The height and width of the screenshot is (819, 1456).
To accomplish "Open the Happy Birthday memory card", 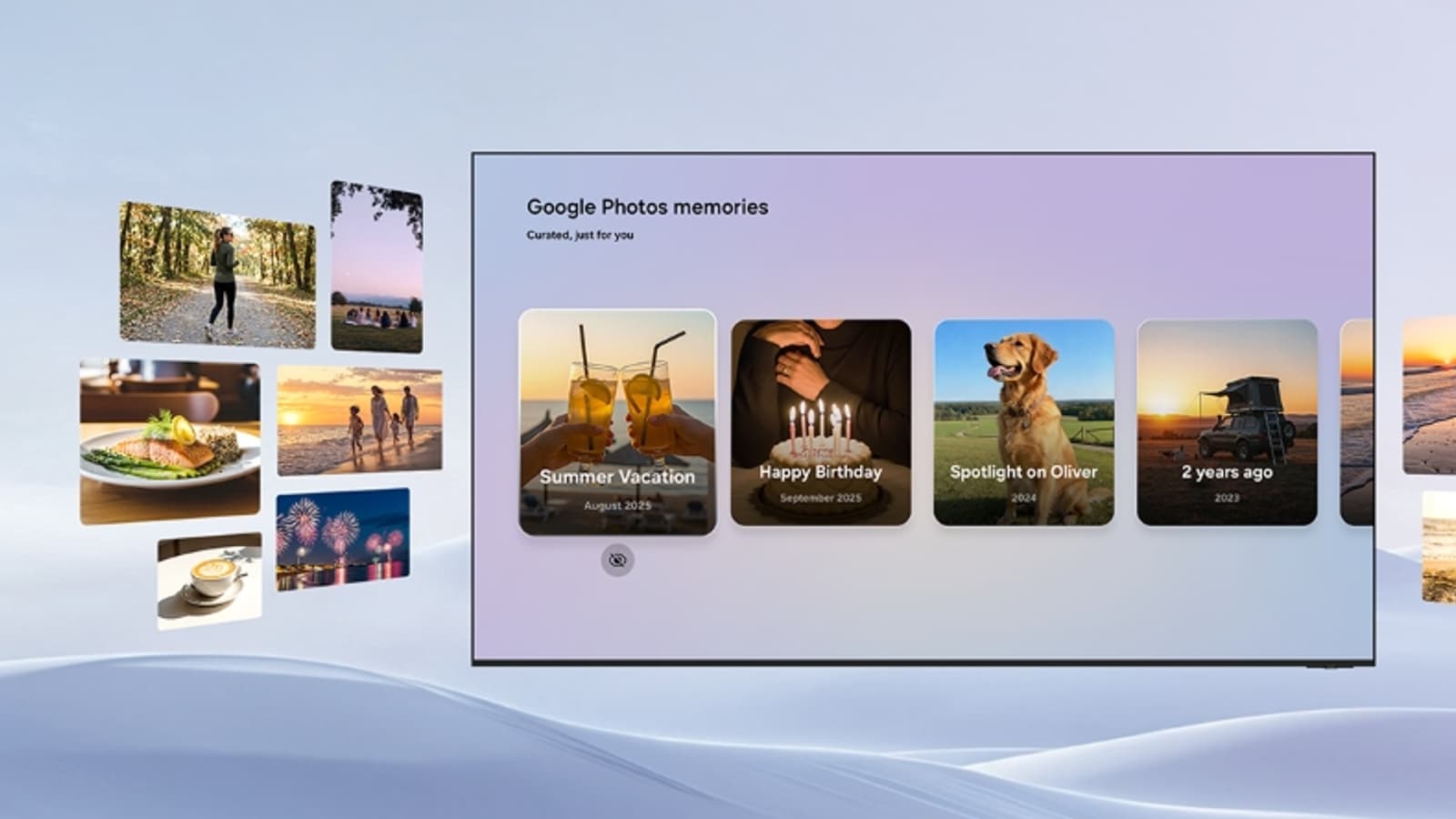I will (821, 422).
